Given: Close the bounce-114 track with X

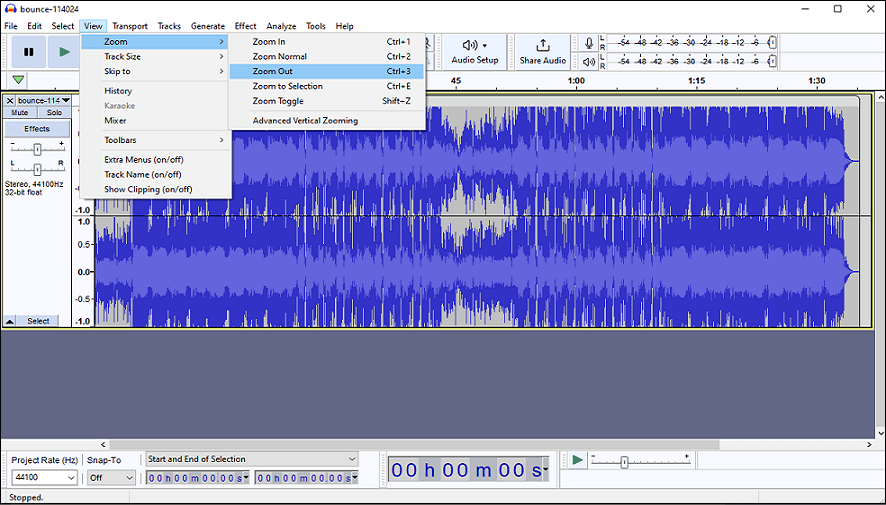Looking at the screenshot, I should [10, 101].
